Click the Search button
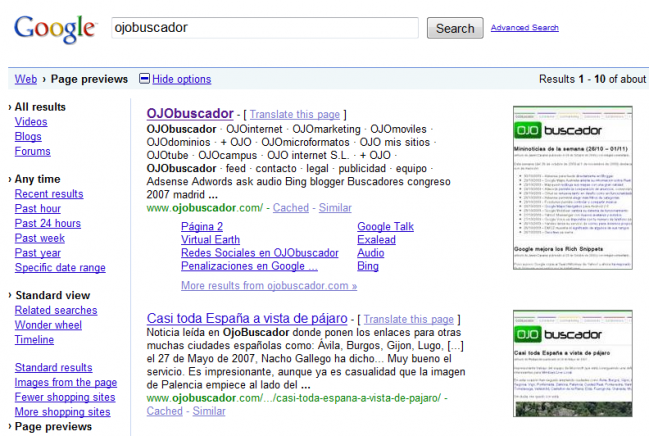649x436 pixels. pyautogui.click(x=455, y=28)
